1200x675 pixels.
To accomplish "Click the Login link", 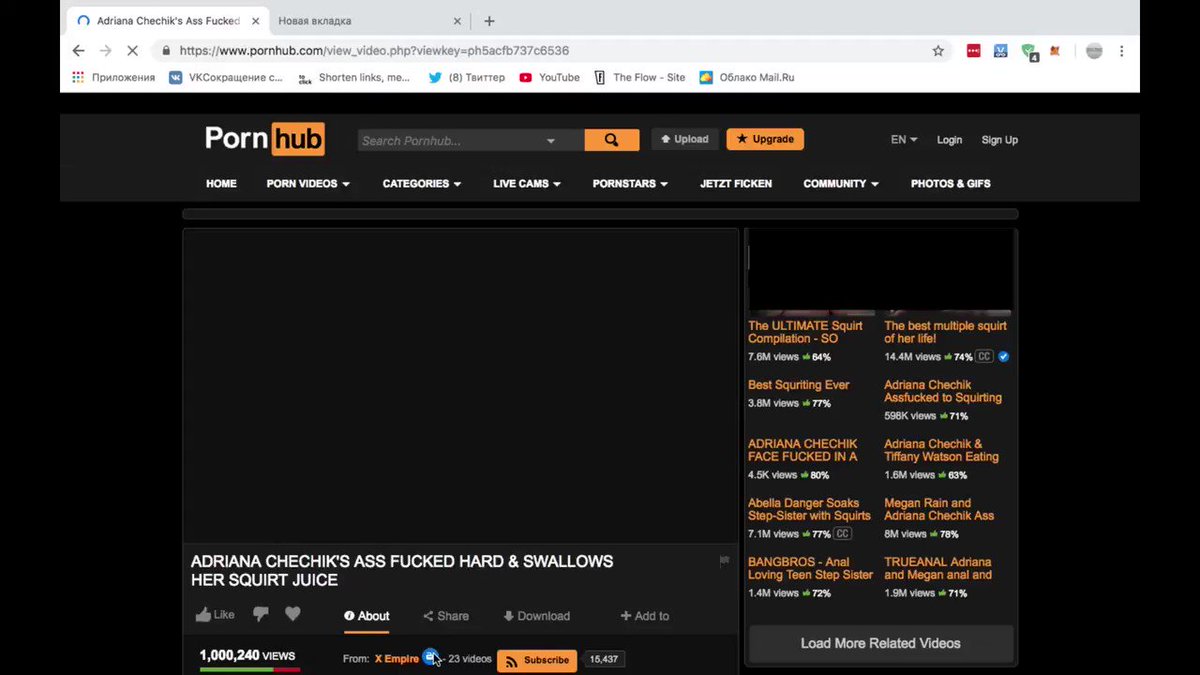I will click(x=949, y=140).
